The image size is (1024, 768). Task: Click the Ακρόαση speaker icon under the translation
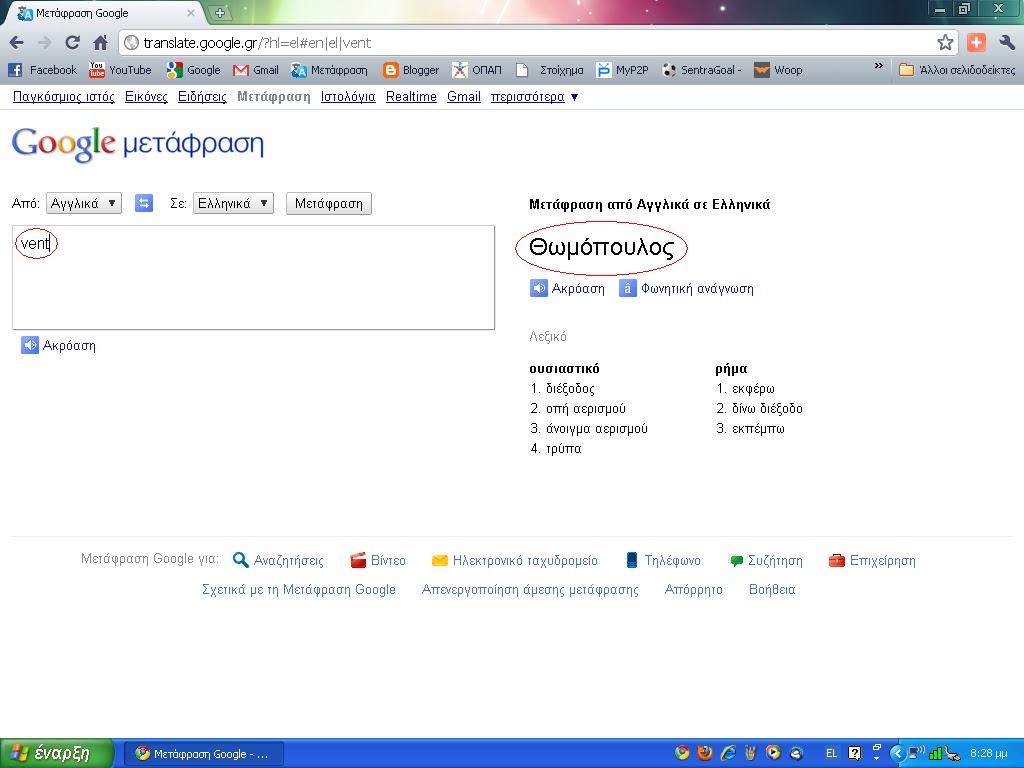coord(538,288)
